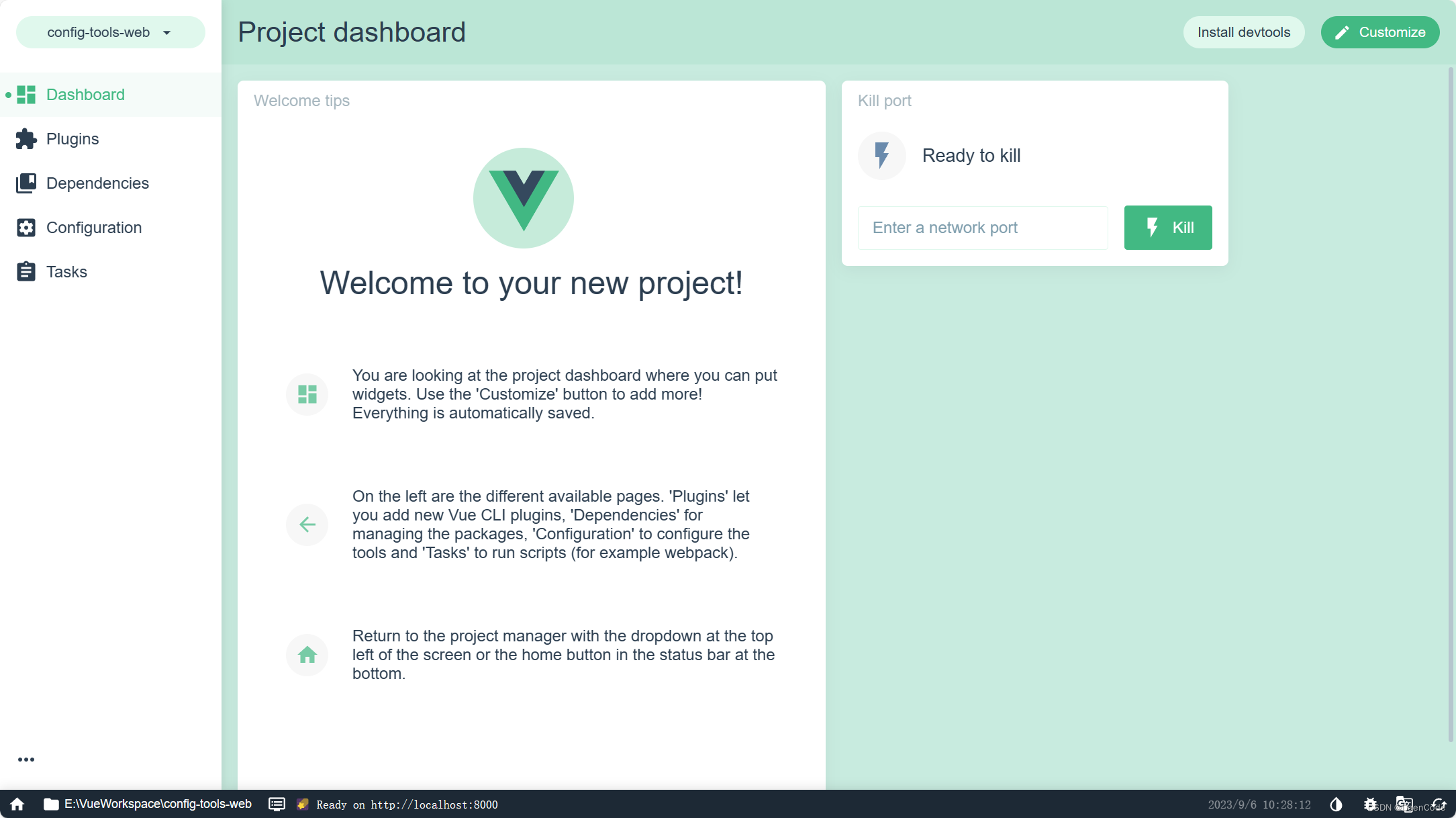Click the Kill port lightning bolt icon

tap(882, 155)
